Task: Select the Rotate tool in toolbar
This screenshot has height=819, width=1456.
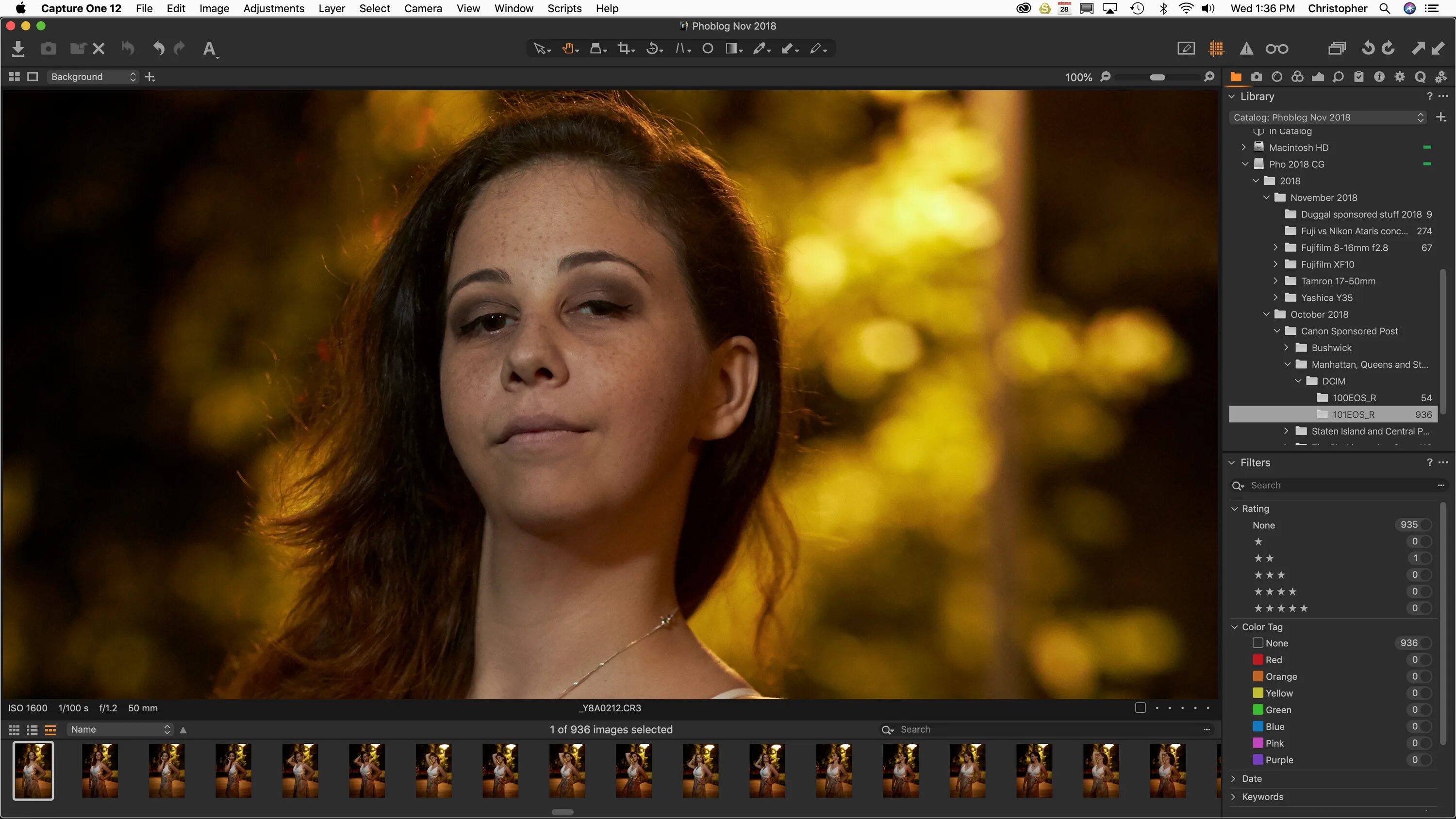Action: point(653,49)
